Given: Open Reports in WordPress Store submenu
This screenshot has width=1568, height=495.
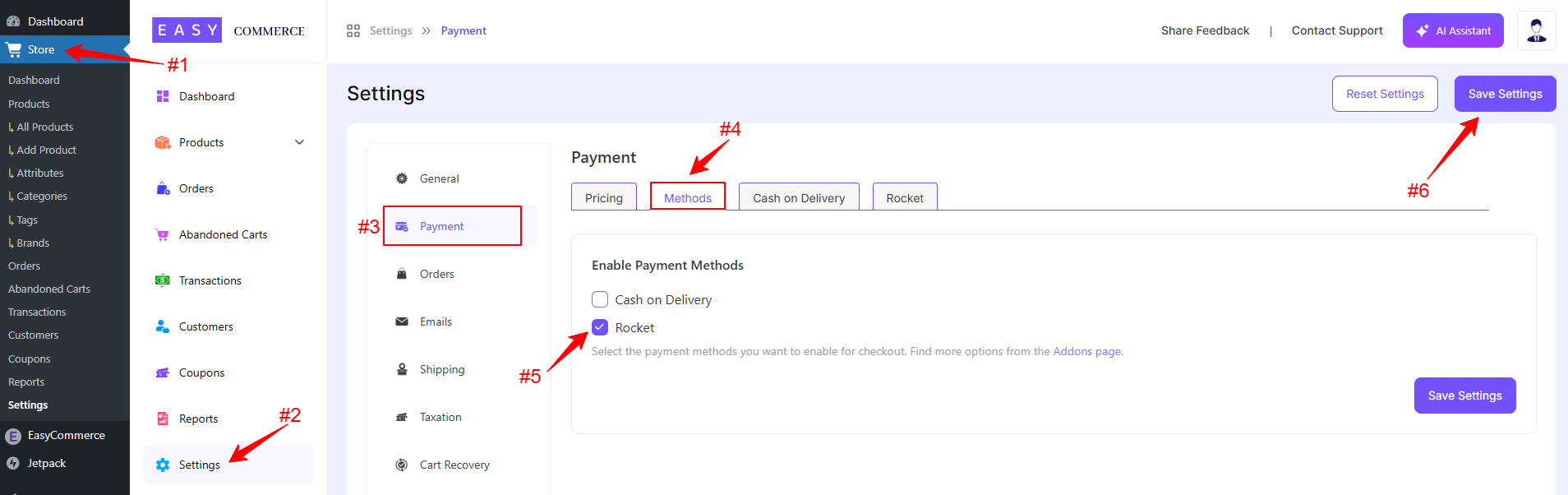Looking at the screenshot, I should coord(26,382).
